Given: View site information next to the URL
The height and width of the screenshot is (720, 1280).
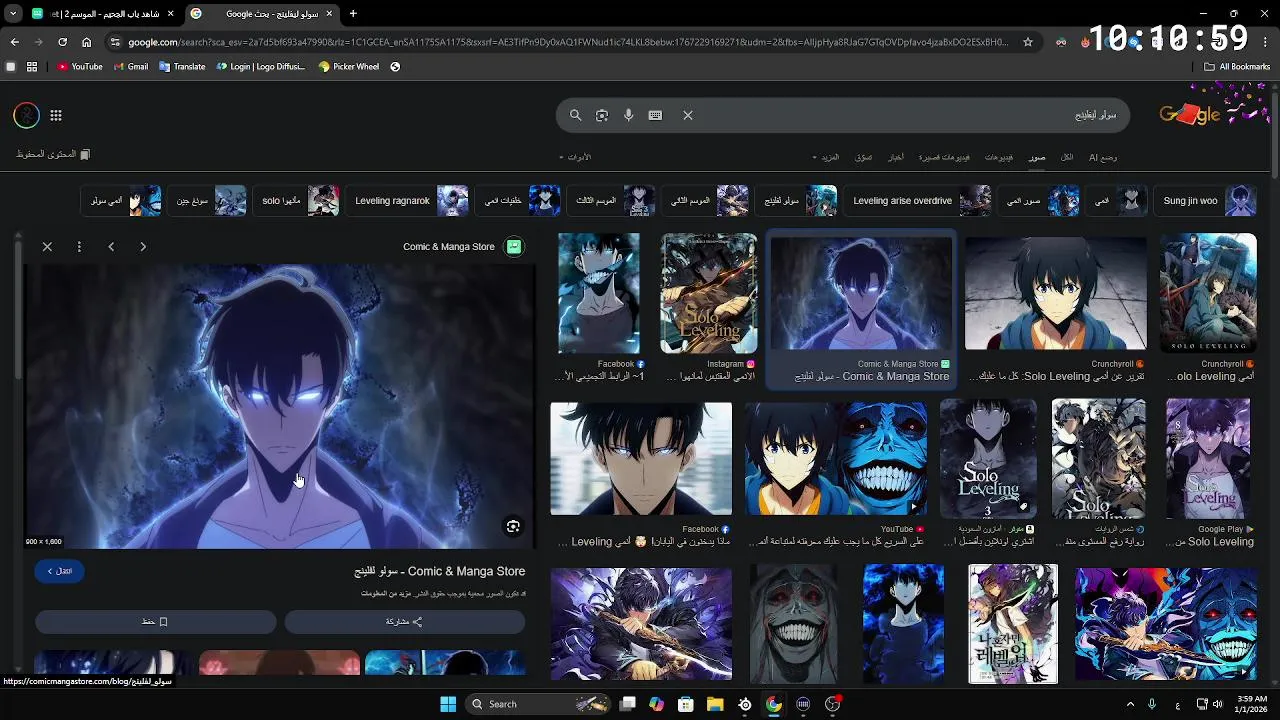Looking at the screenshot, I should tap(115, 42).
